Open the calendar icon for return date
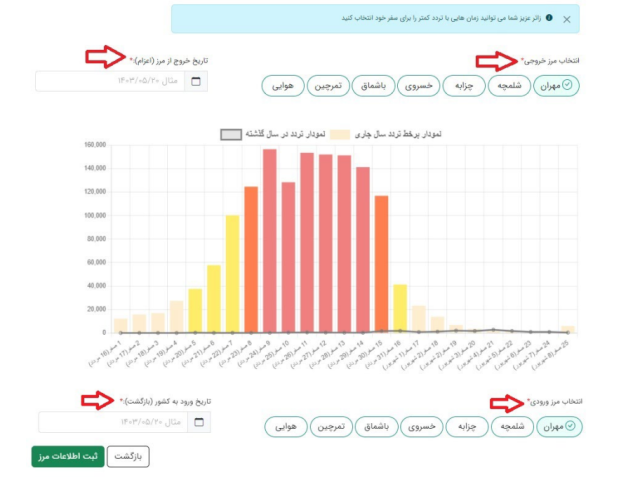This screenshot has width=640, height=480. coord(198,422)
